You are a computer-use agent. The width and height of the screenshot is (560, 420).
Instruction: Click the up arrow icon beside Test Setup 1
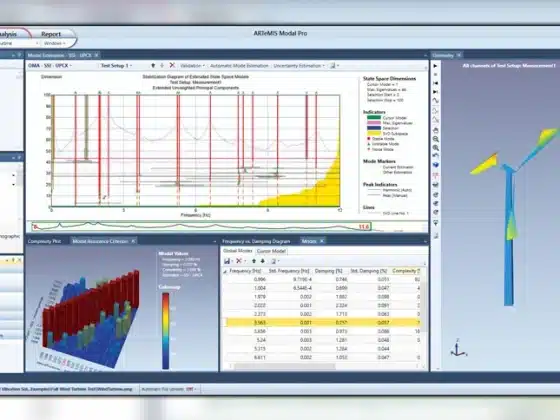pos(153,66)
